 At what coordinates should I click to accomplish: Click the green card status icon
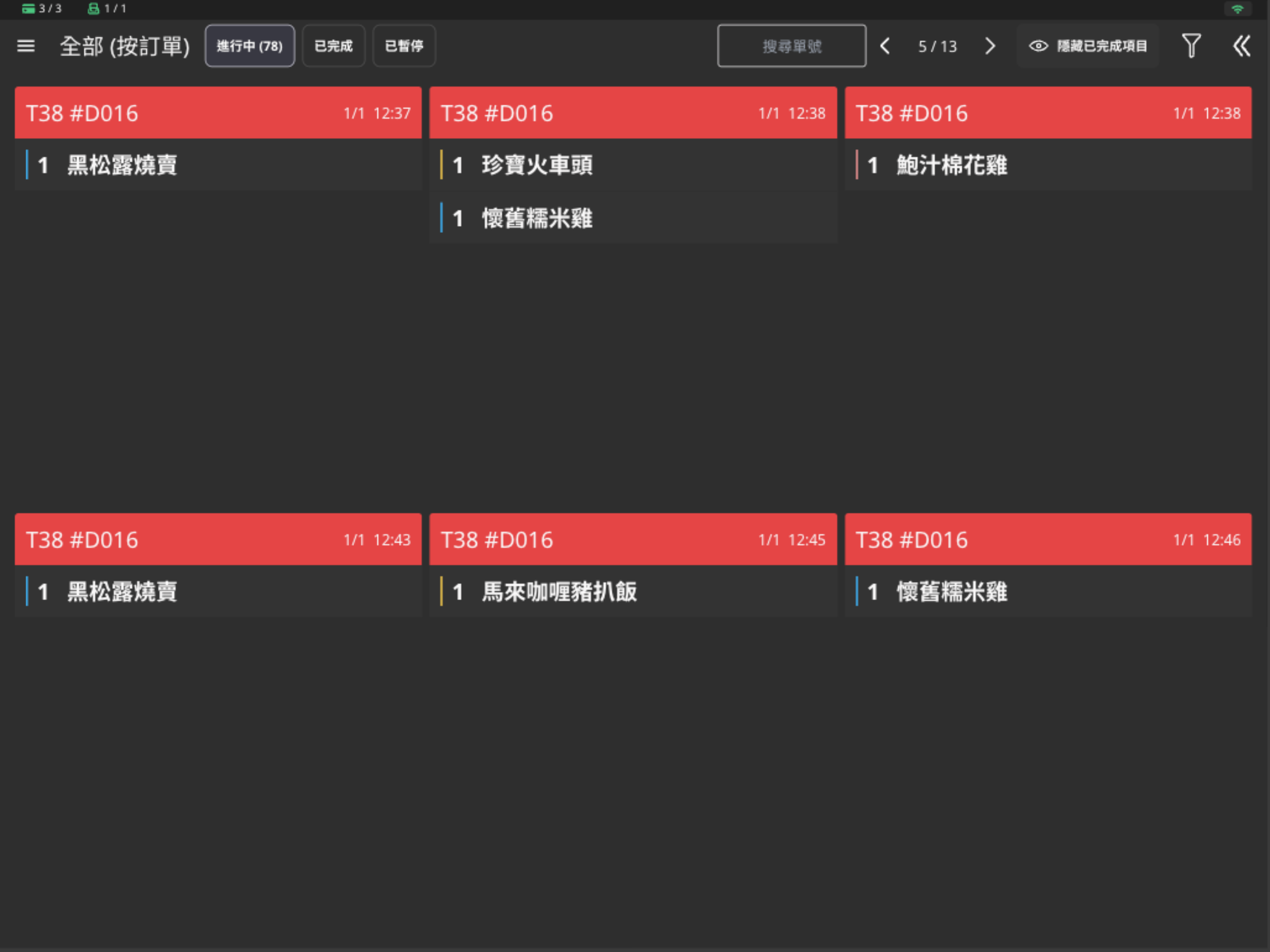pyautogui.click(x=28, y=9)
